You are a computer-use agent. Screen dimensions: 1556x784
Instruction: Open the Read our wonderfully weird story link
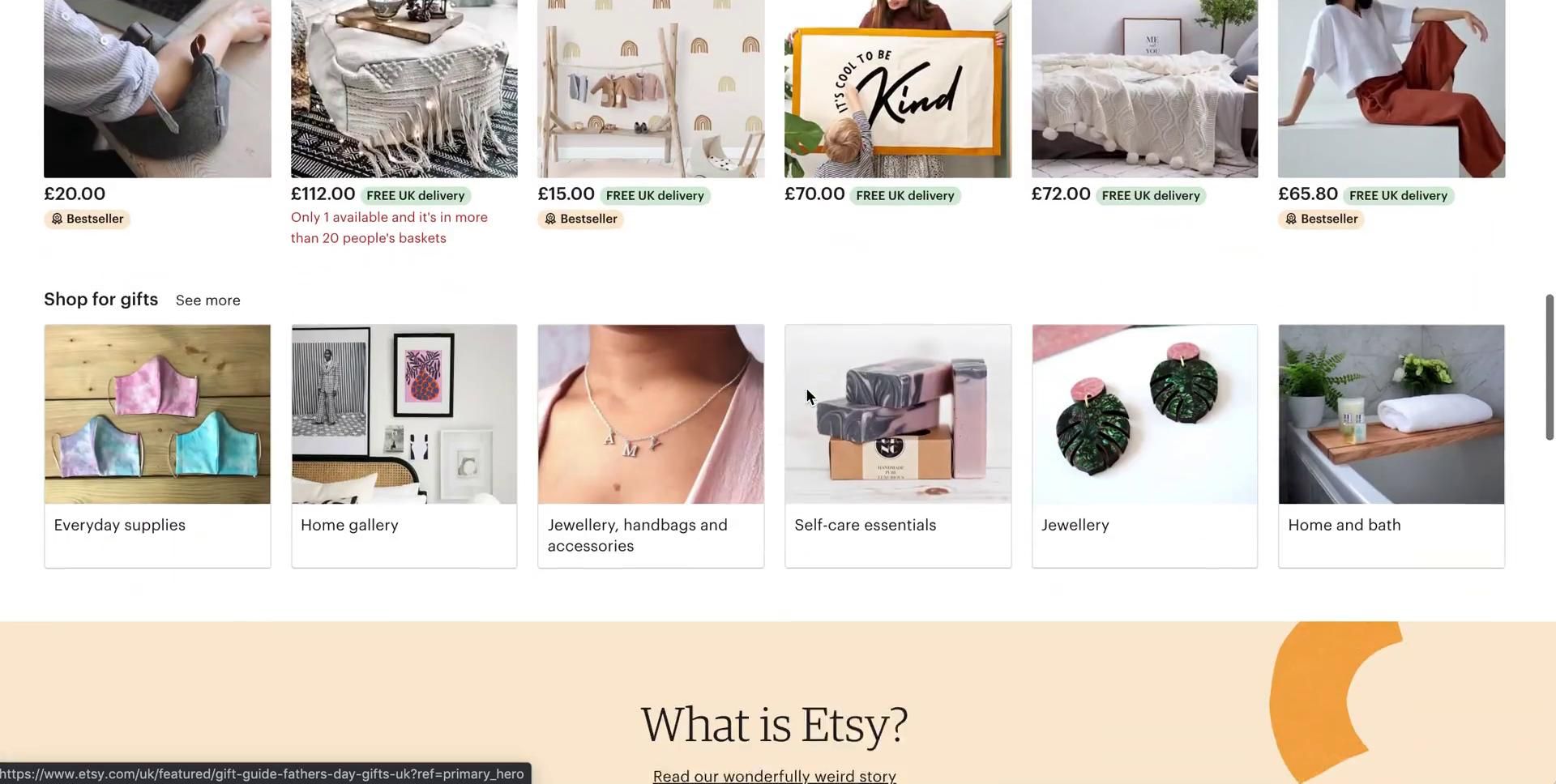[774, 776]
